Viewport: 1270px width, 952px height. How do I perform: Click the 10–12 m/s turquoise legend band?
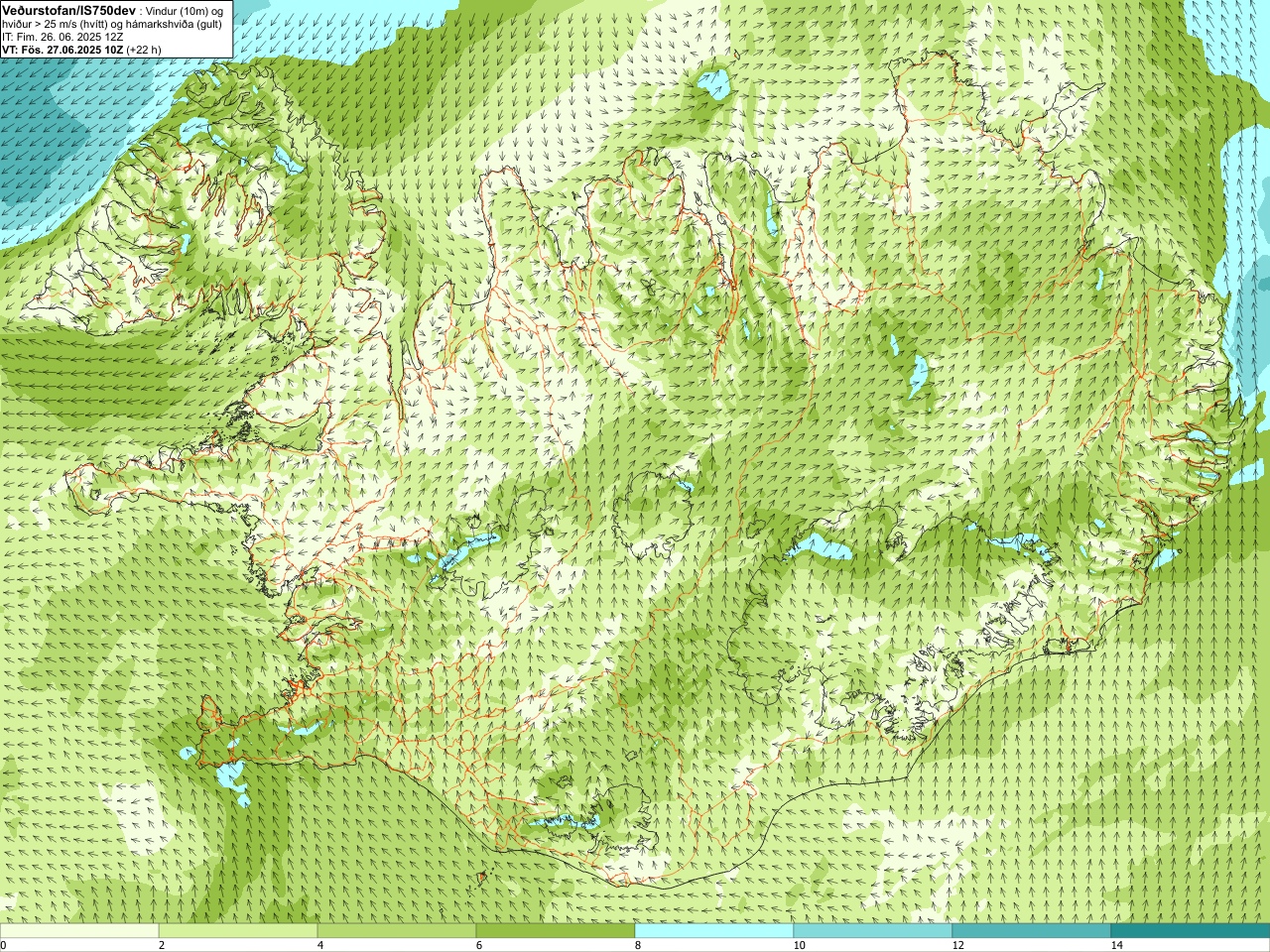click(x=873, y=931)
